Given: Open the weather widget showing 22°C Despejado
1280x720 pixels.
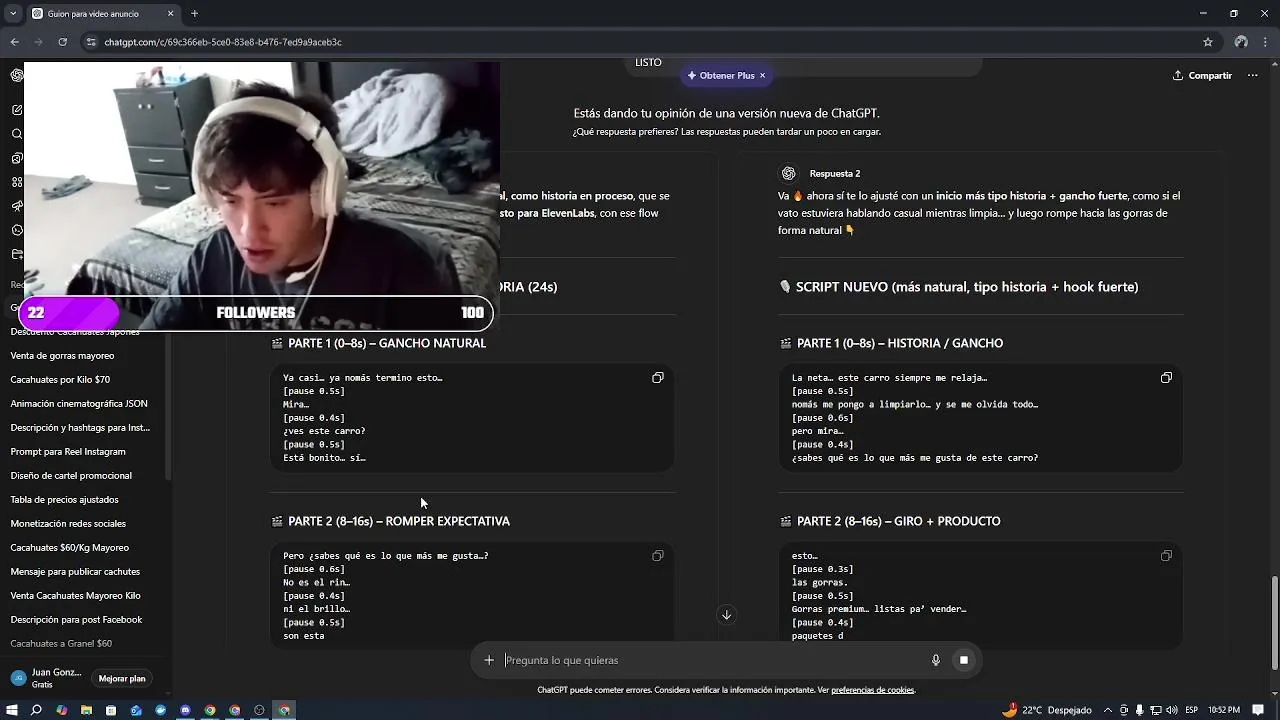Looking at the screenshot, I should 1047,710.
